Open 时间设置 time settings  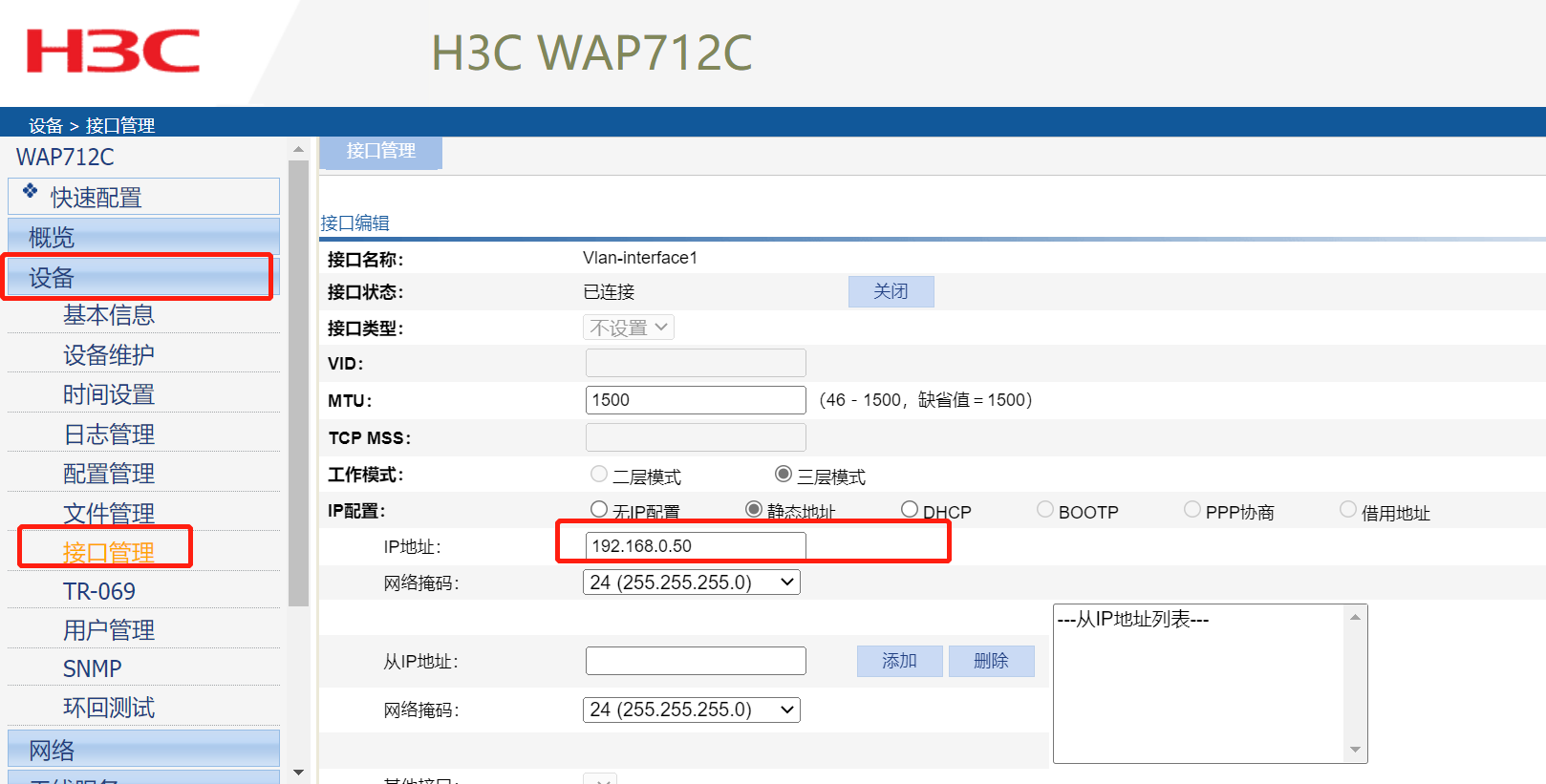(109, 394)
